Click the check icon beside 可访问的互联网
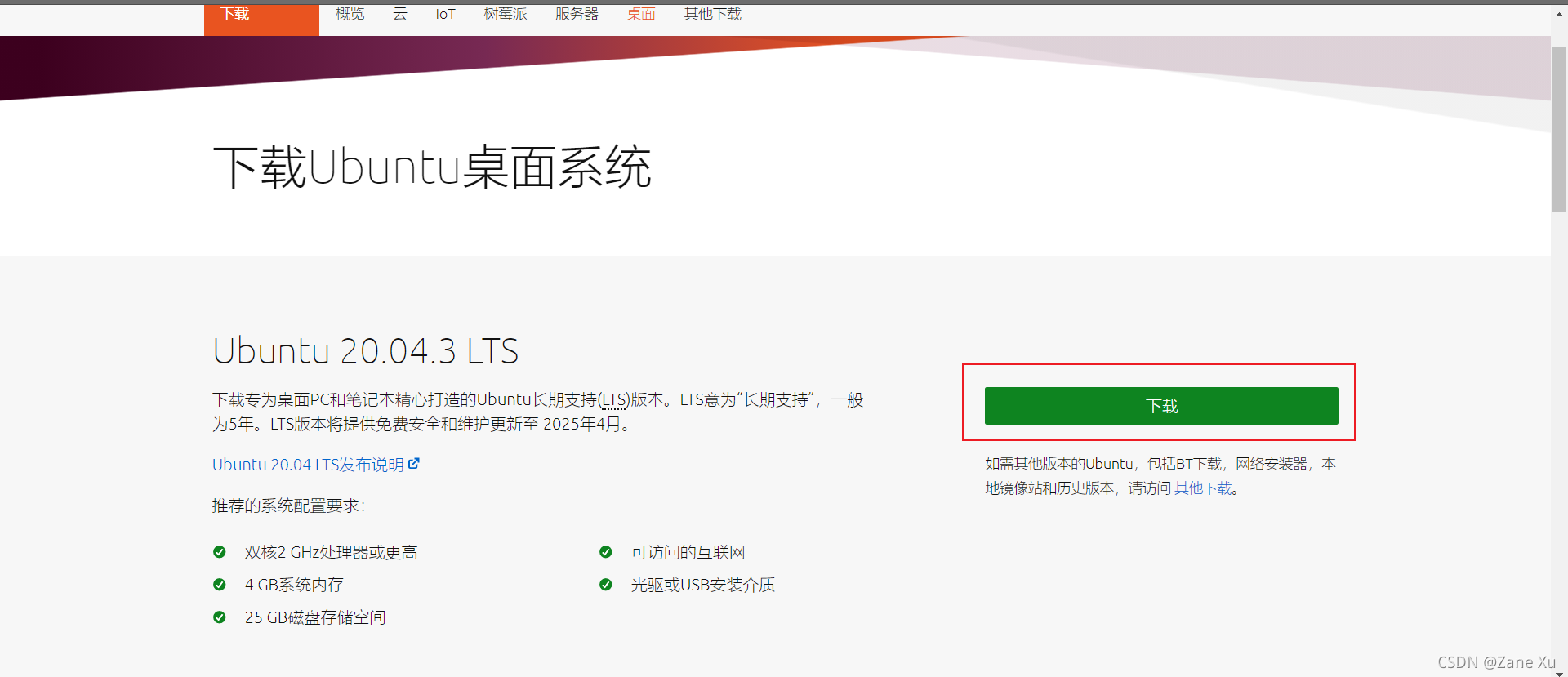This screenshot has height=677, width=1568. (x=606, y=552)
